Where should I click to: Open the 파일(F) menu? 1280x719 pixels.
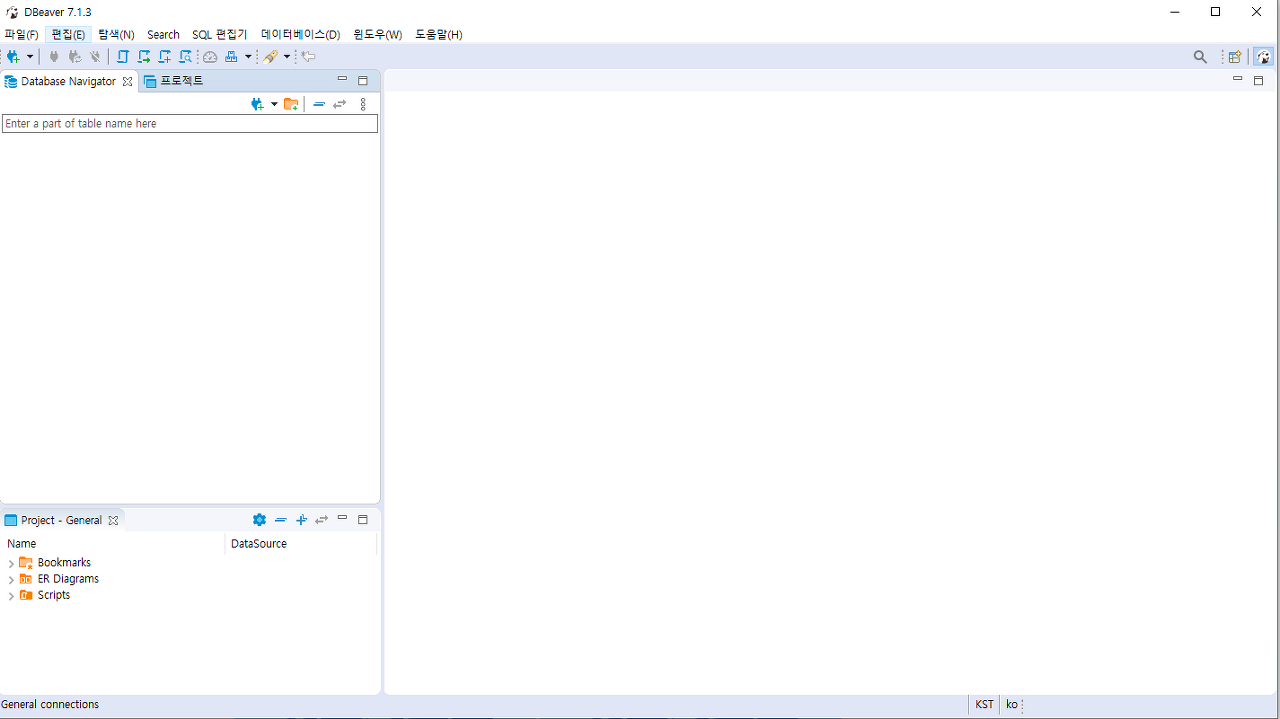(x=21, y=34)
